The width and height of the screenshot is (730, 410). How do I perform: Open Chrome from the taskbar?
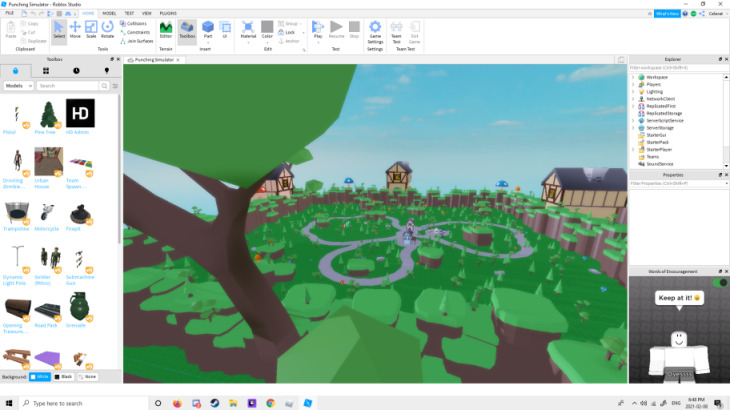tap(270, 403)
